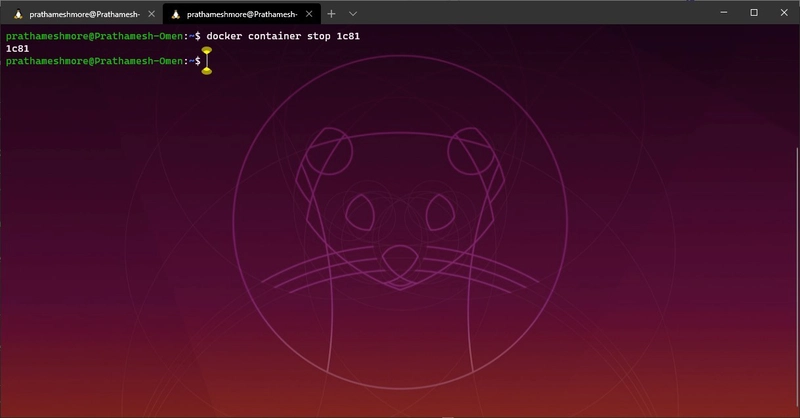Click the second prompt line with the cursor
This screenshot has height=418, width=800.
click(103, 61)
